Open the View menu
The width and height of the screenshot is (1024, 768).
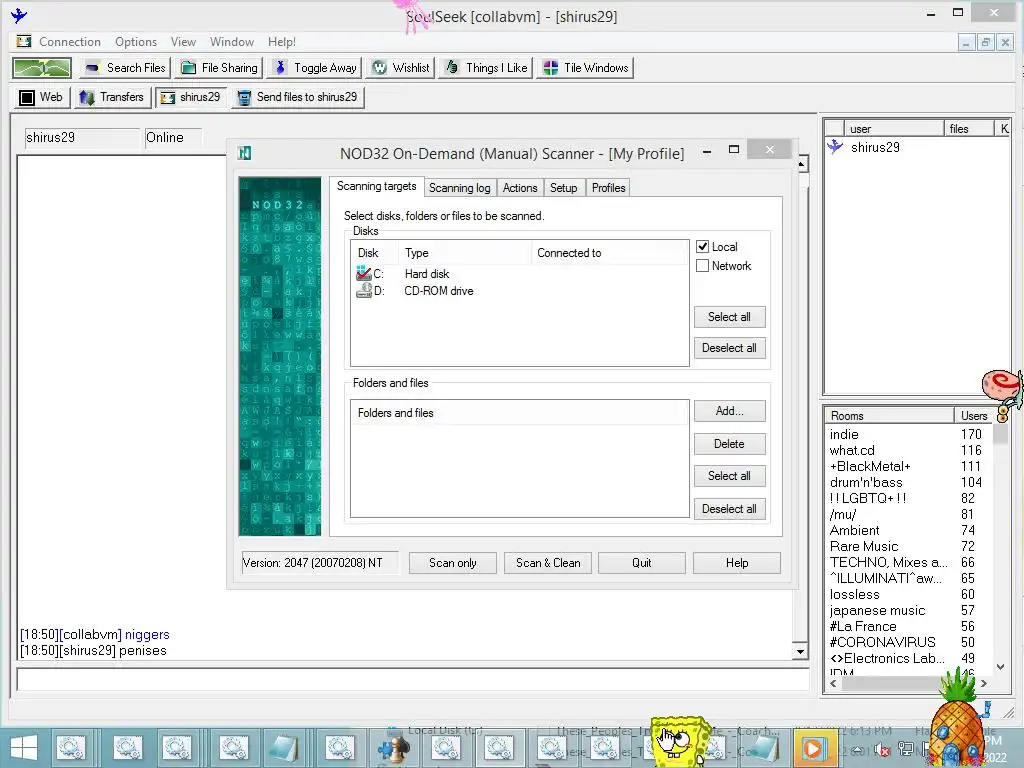pos(184,42)
